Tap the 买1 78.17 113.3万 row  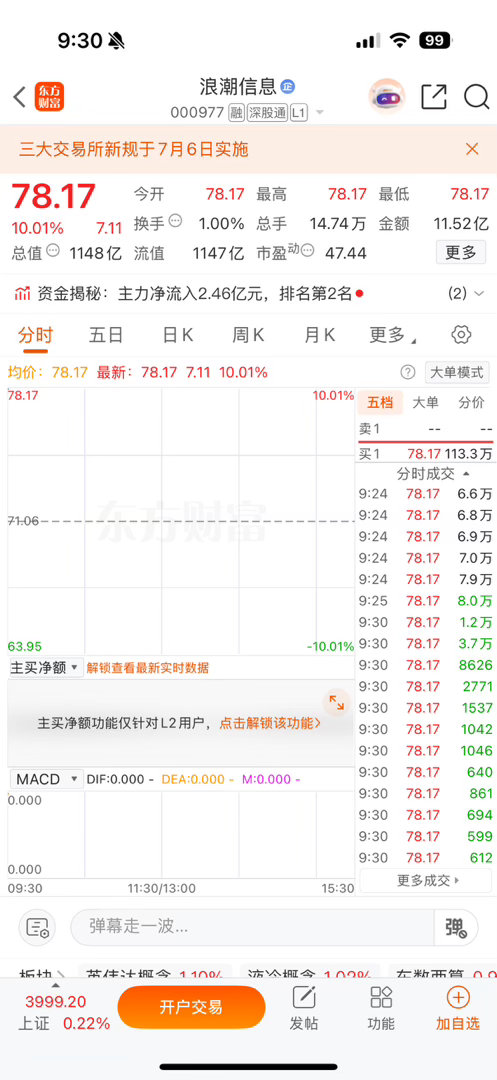point(425,454)
